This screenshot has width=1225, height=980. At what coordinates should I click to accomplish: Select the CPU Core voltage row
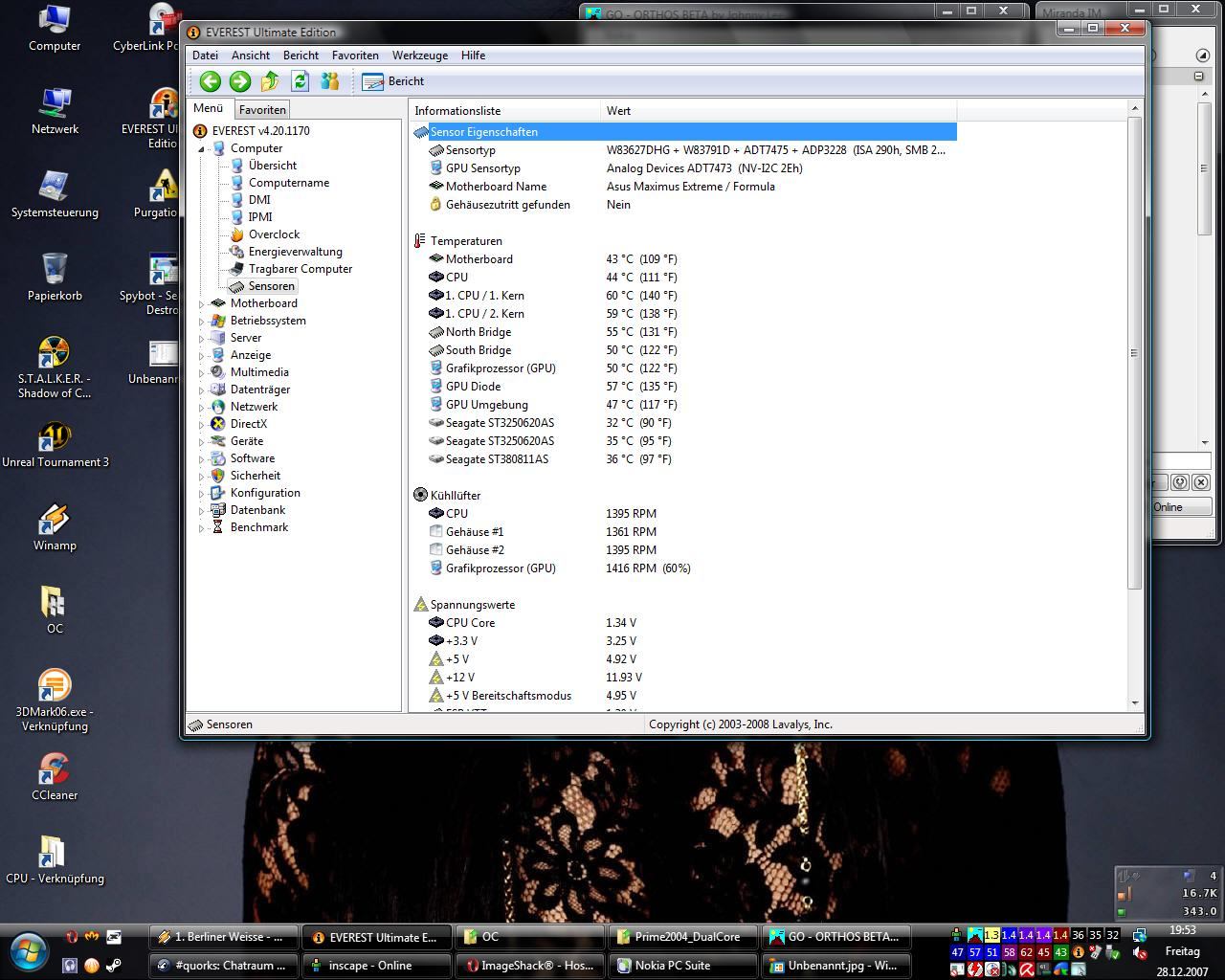[683, 623]
